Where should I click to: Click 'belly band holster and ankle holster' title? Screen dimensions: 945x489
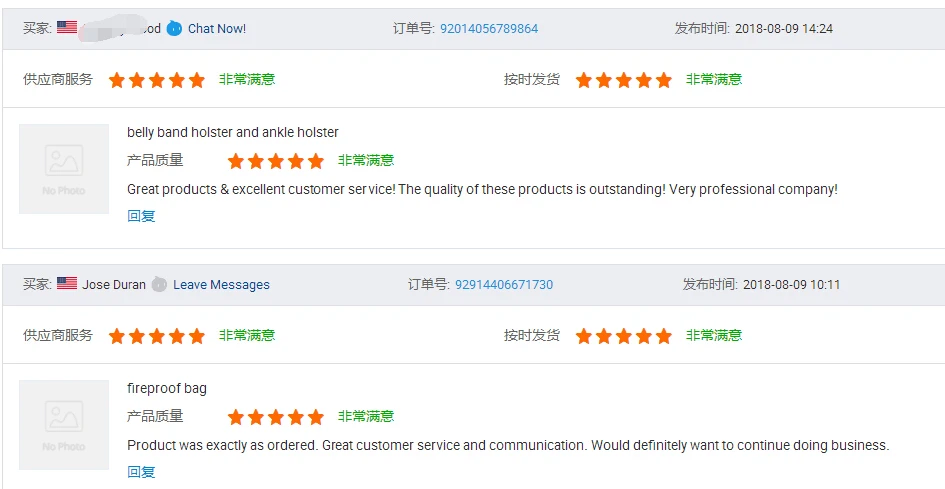coord(233,132)
